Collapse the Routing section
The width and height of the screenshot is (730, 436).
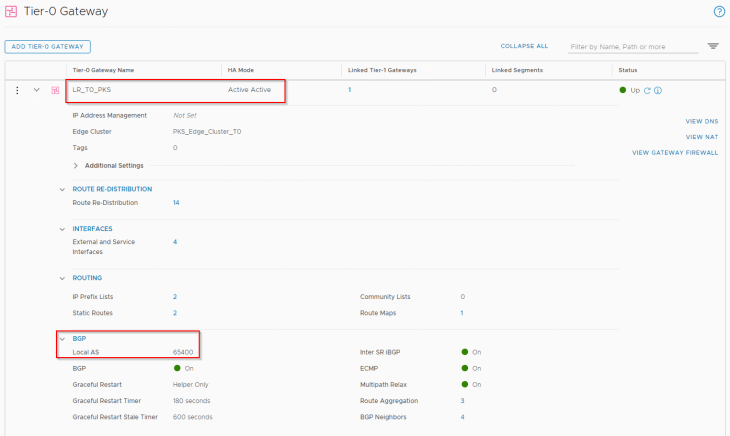point(62,278)
